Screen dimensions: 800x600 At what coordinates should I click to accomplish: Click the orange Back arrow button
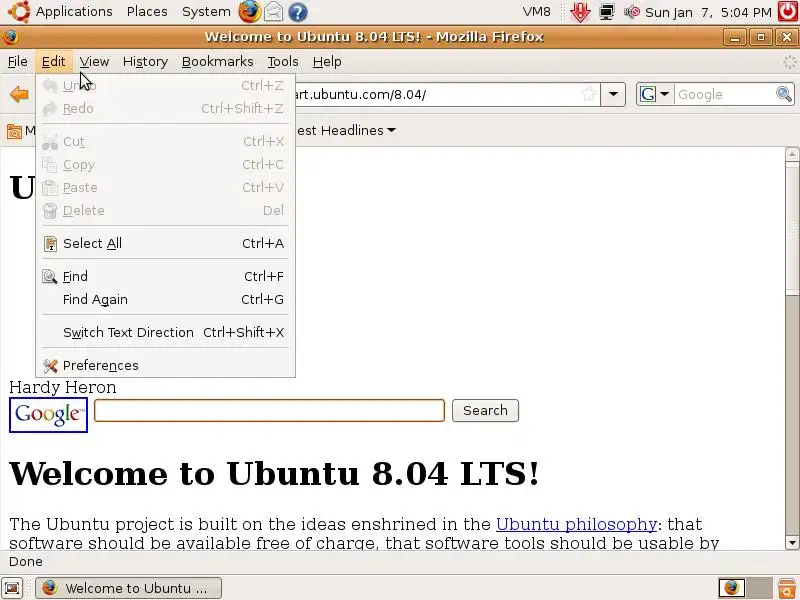coord(19,94)
